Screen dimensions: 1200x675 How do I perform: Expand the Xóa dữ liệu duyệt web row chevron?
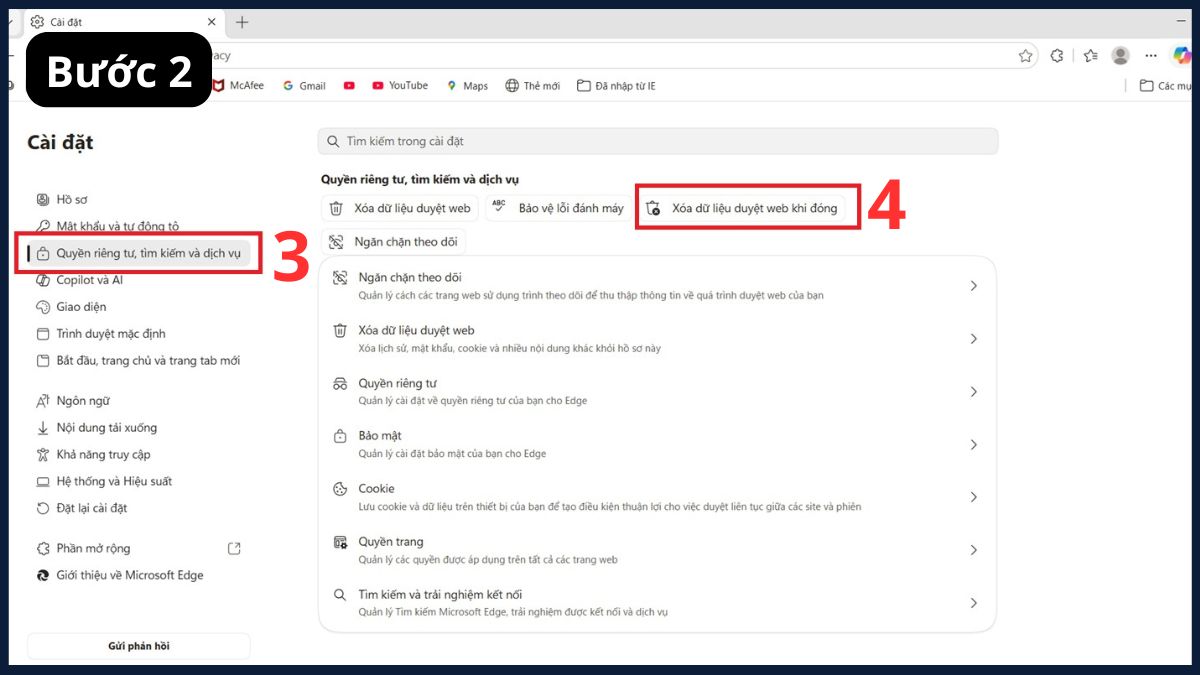click(973, 339)
